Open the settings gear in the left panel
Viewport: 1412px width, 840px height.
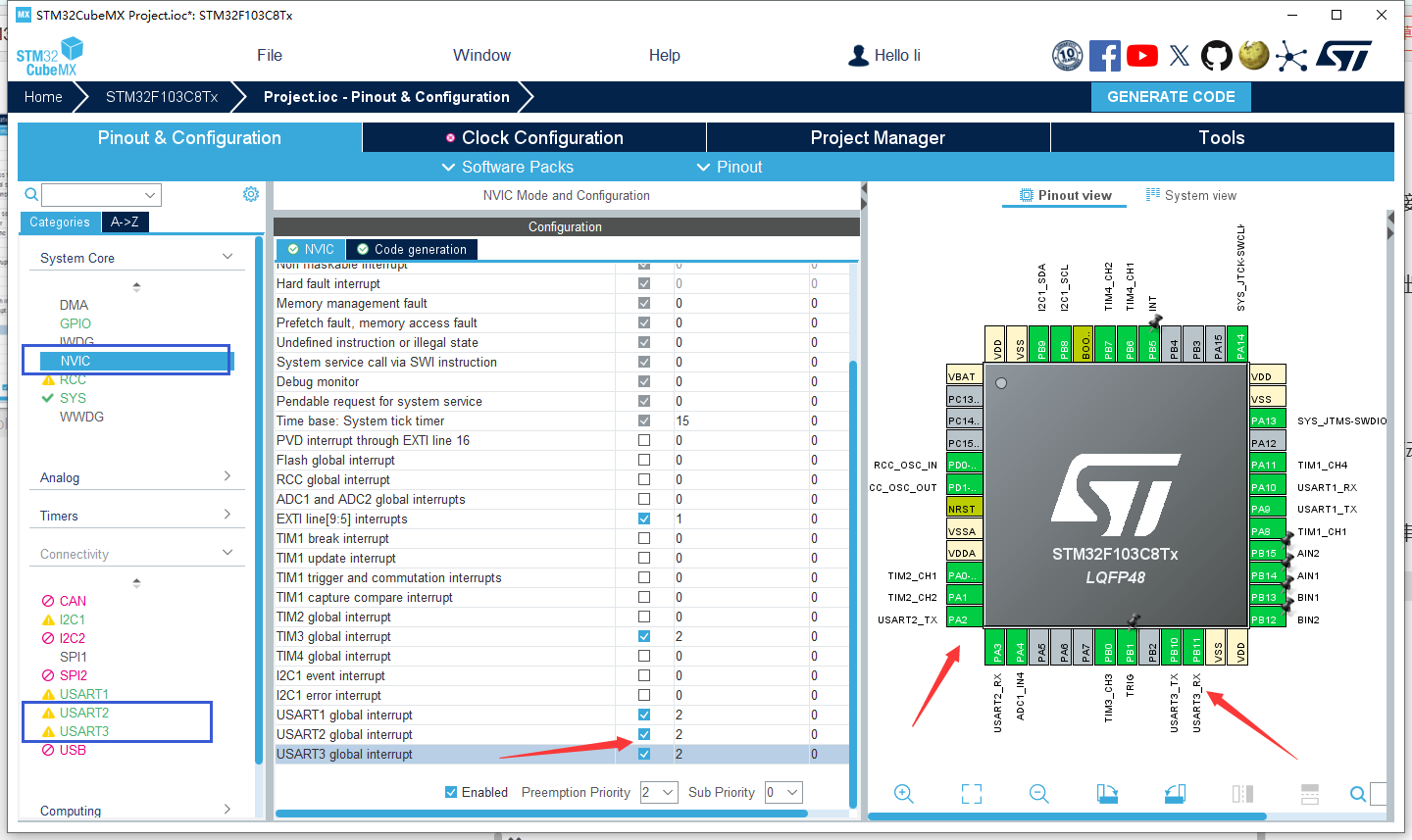(251, 194)
